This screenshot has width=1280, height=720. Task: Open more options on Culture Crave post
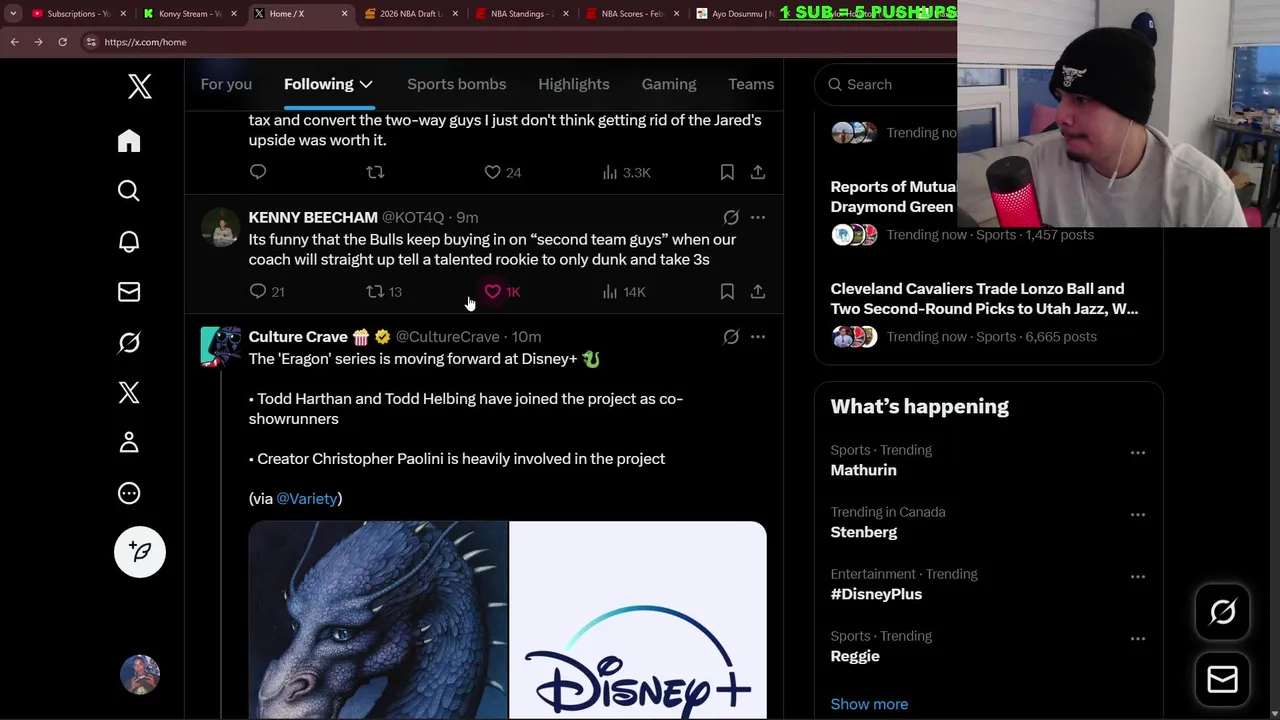(758, 337)
